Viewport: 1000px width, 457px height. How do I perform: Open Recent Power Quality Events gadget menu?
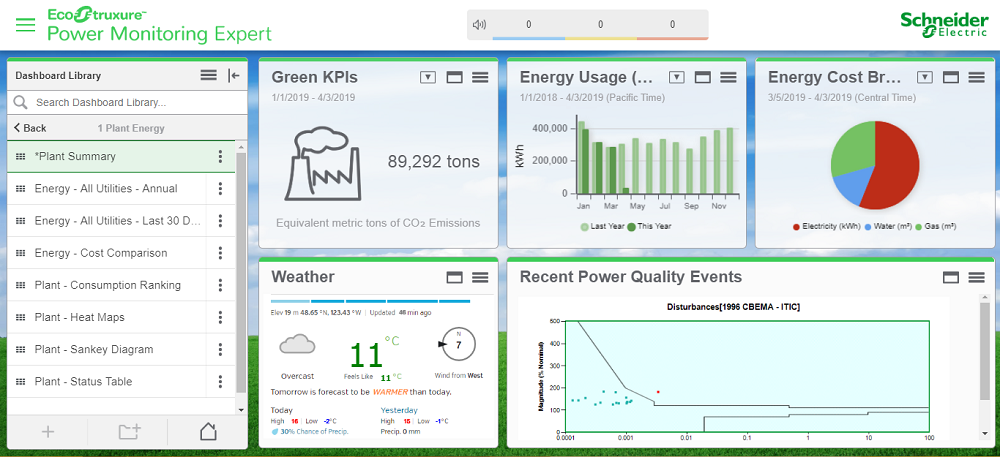[x=976, y=277]
